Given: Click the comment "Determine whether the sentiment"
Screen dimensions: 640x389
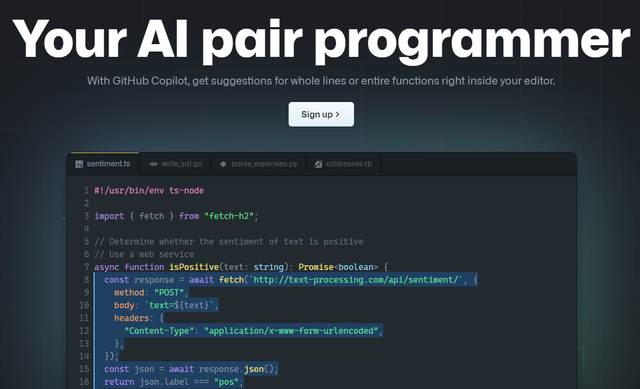Looking at the screenshot, I should (229, 242).
